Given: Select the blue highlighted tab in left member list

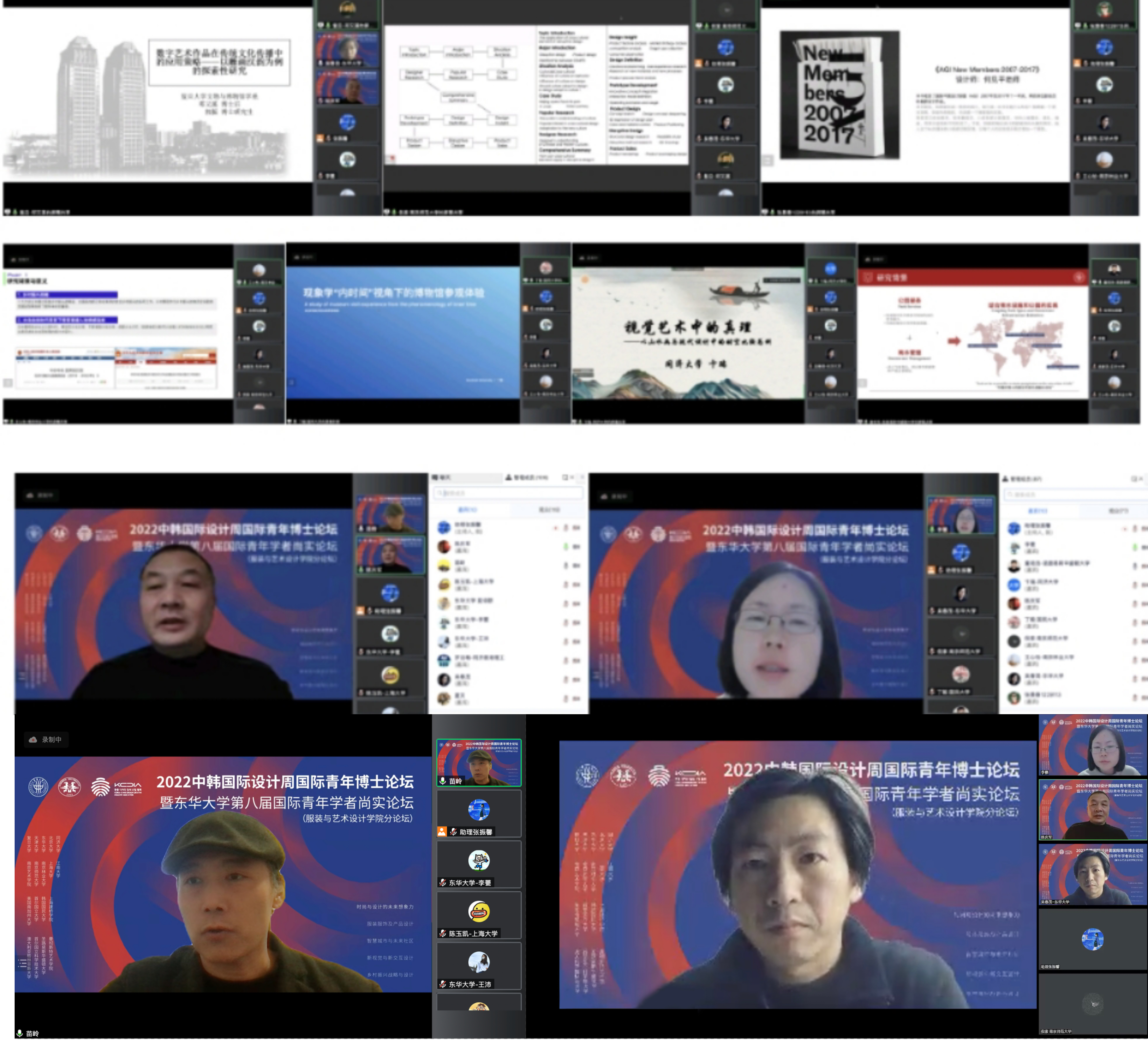Looking at the screenshot, I should pyautogui.click(x=467, y=509).
